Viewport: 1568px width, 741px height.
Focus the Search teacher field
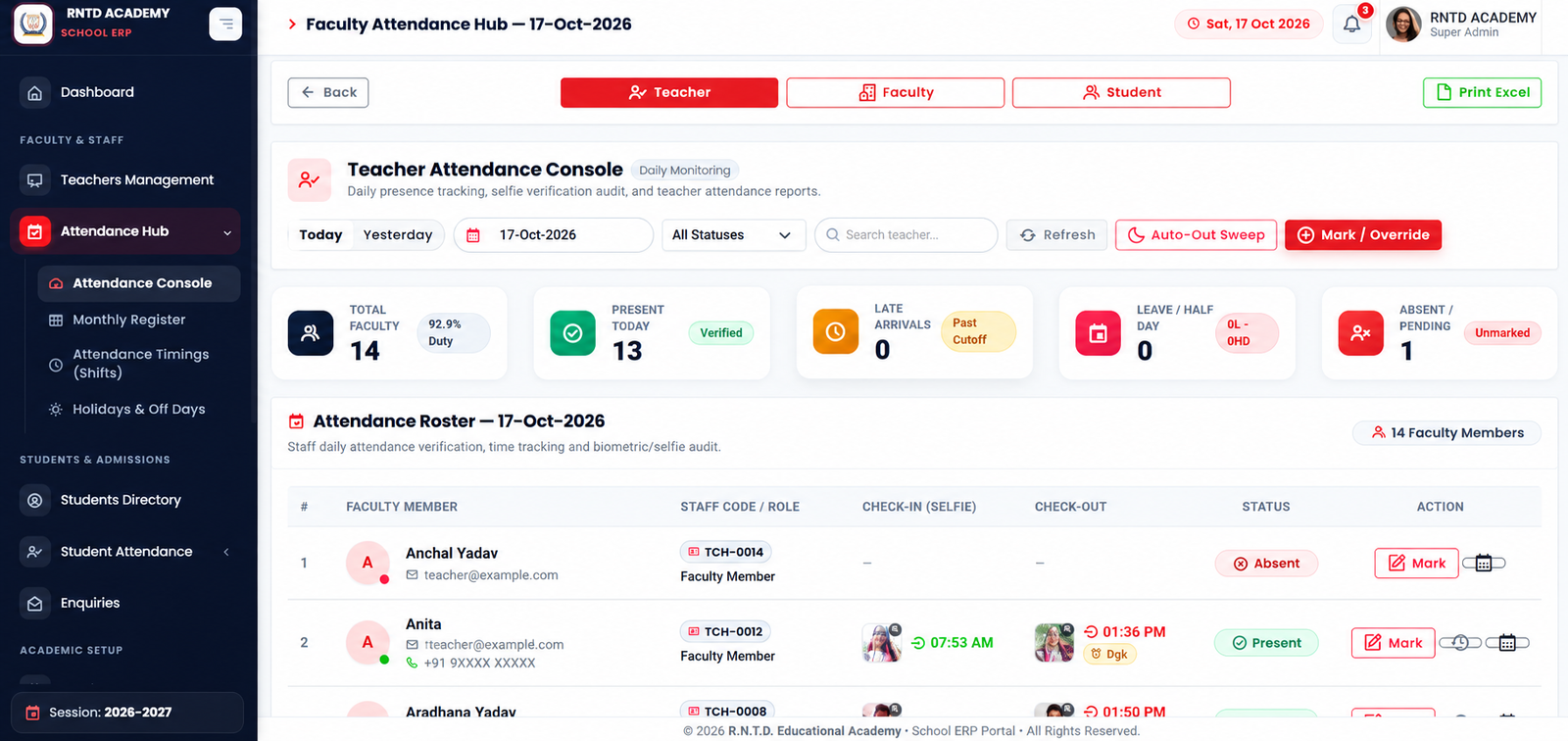(x=906, y=235)
